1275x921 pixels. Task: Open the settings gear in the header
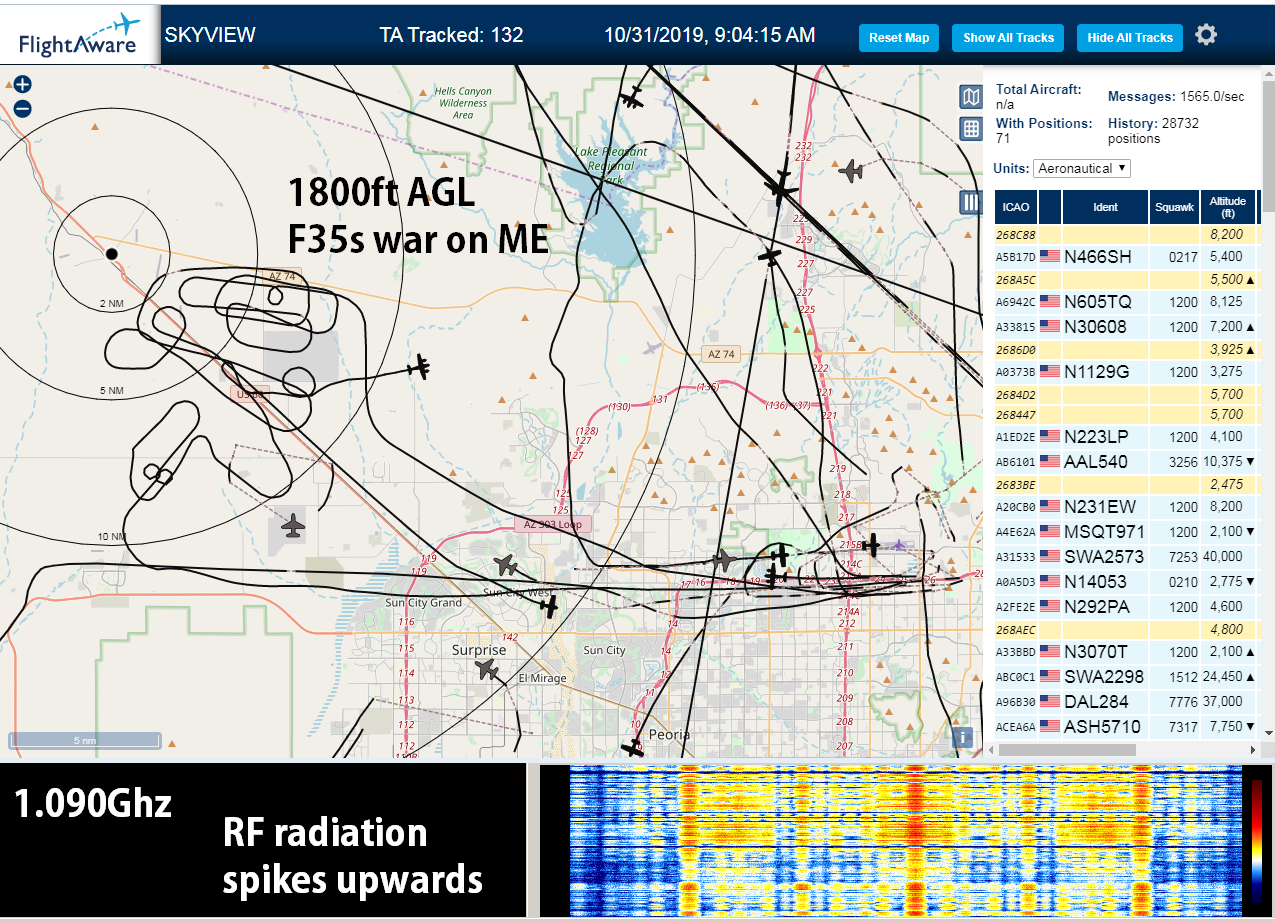pyautogui.click(x=1206, y=35)
